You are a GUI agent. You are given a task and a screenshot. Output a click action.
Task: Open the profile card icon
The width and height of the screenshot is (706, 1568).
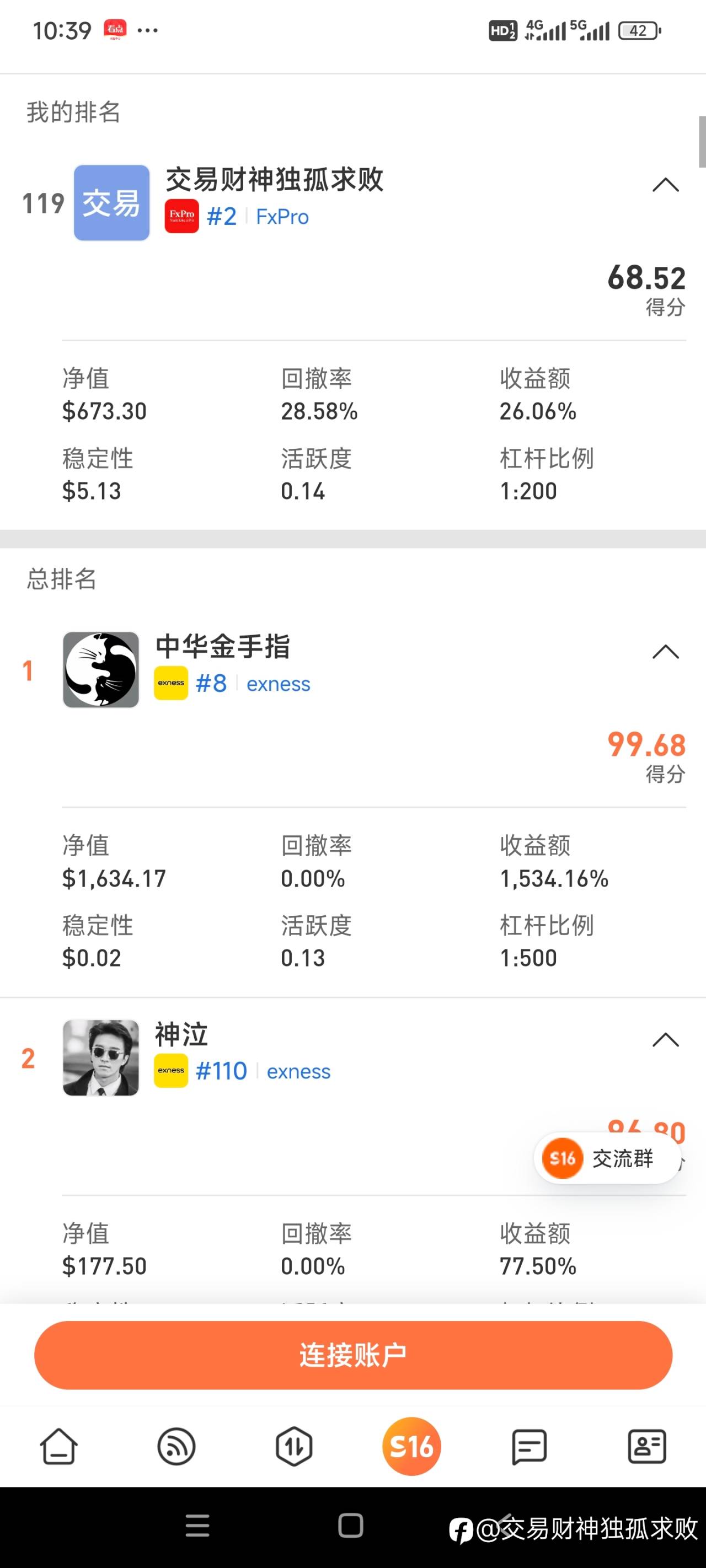pyautogui.click(x=646, y=1446)
